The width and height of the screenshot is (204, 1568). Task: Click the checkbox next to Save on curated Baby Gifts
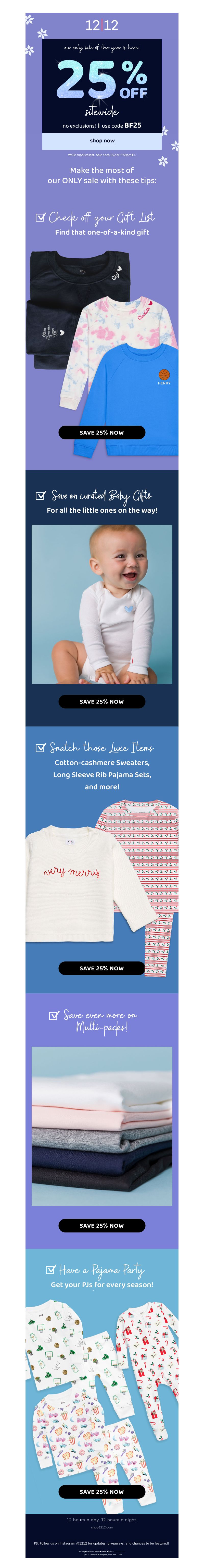(41, 495)
